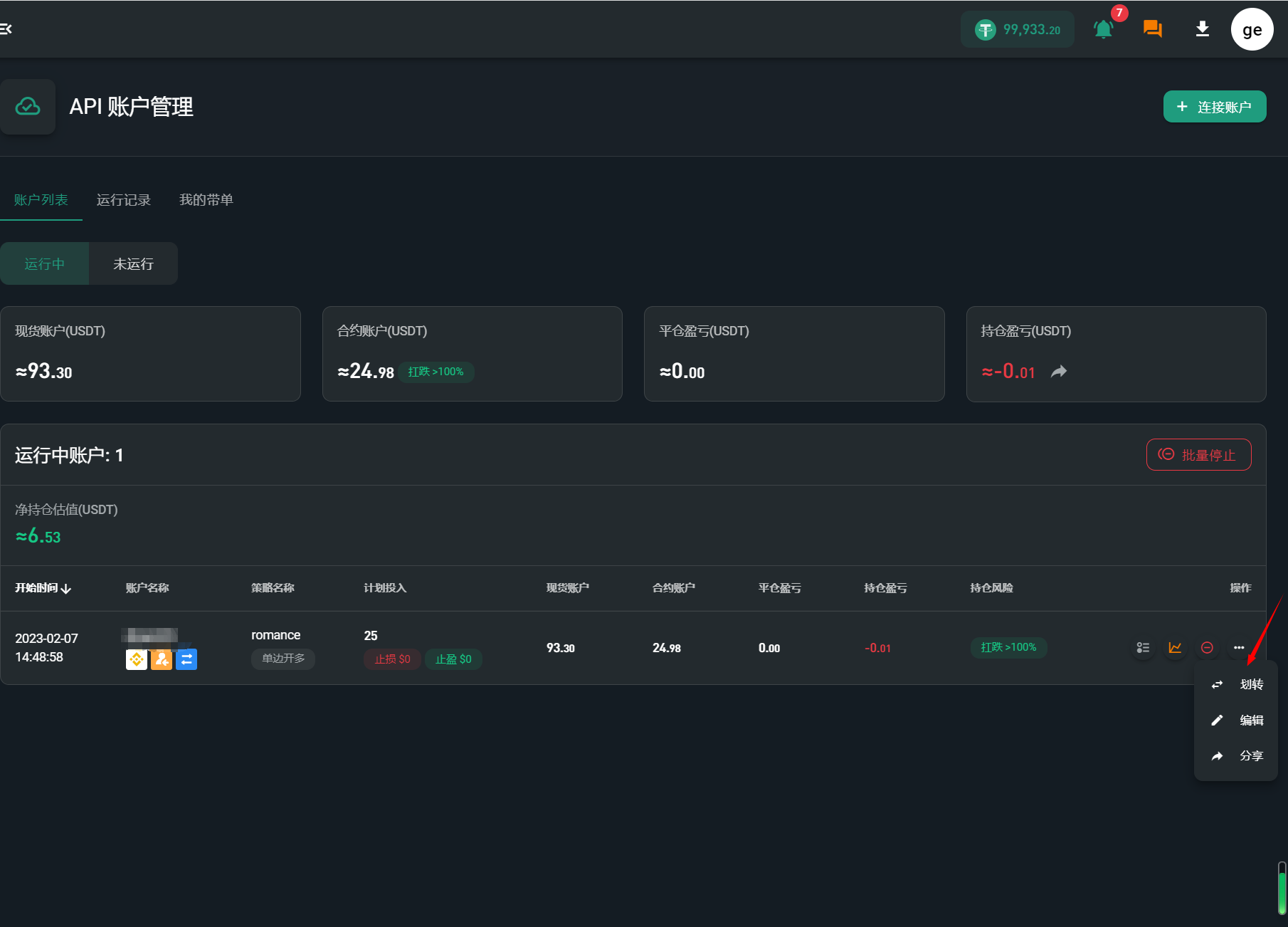Click the notification bell icon
The image size is (1288, 927).
coord(1103,29)
